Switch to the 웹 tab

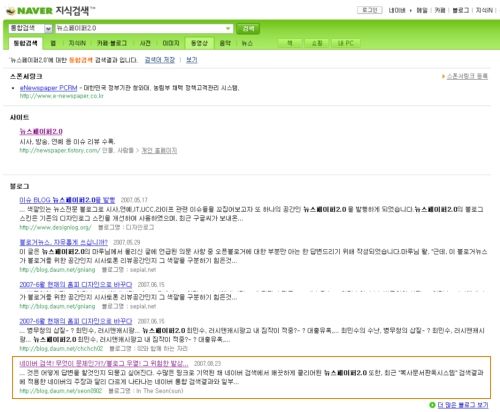pyautogui.click(x=53, y=43)
